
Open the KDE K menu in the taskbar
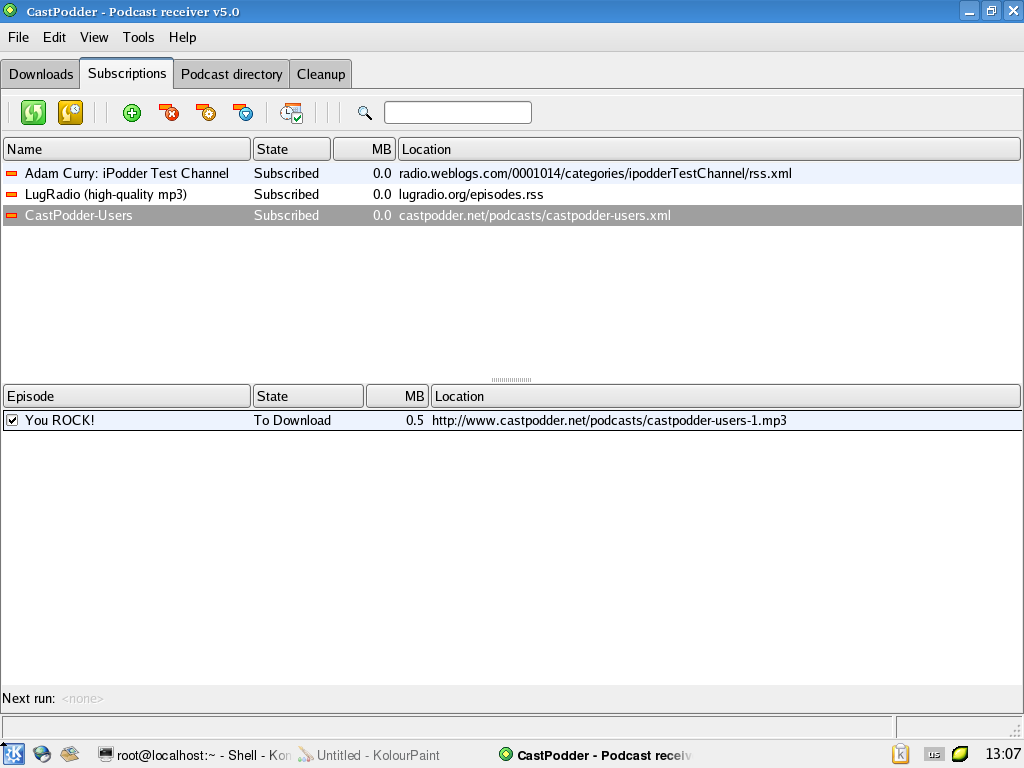pos(14,754)
